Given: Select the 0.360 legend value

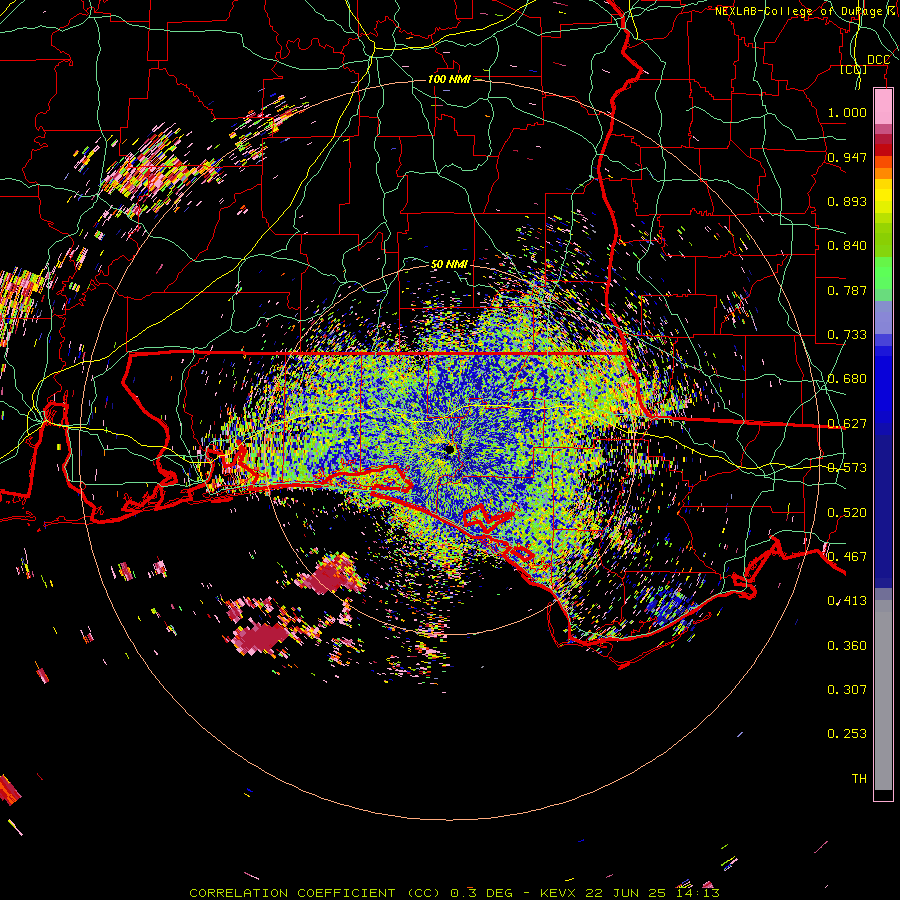Looking at the screenshot, I should pyautogui.click(x=847, y=646).
